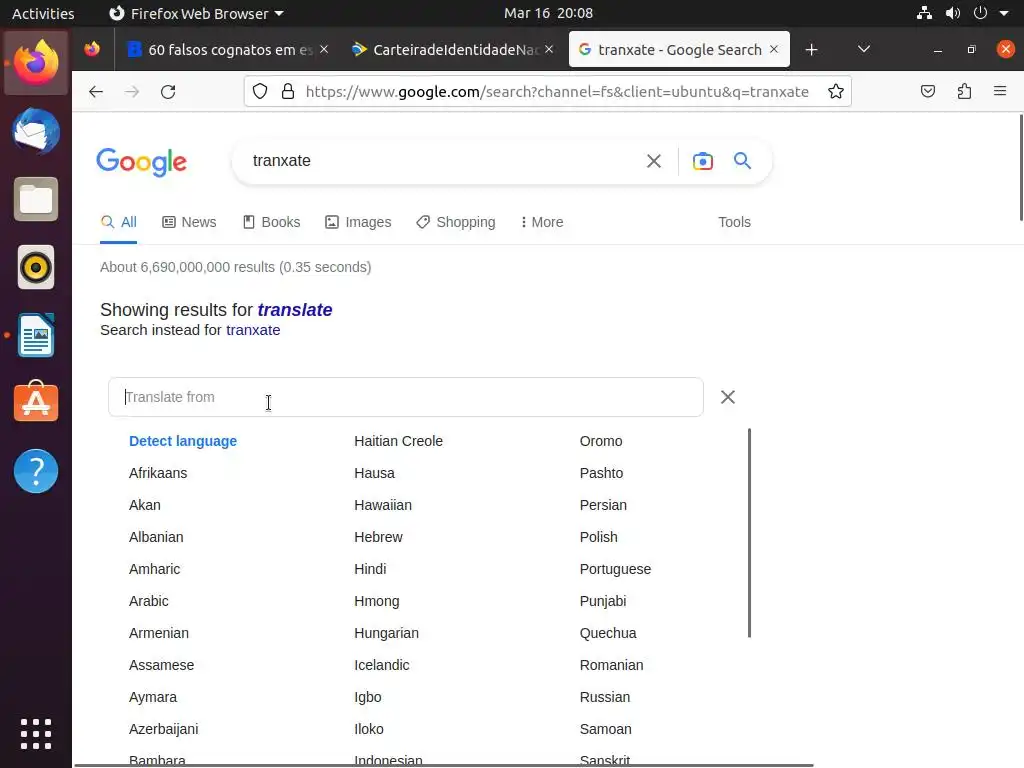Switch to CarteiradeIdentidadeNac tab
Image resolution: width=1024 pixels, height=768 pixels.
pos(455,50)
